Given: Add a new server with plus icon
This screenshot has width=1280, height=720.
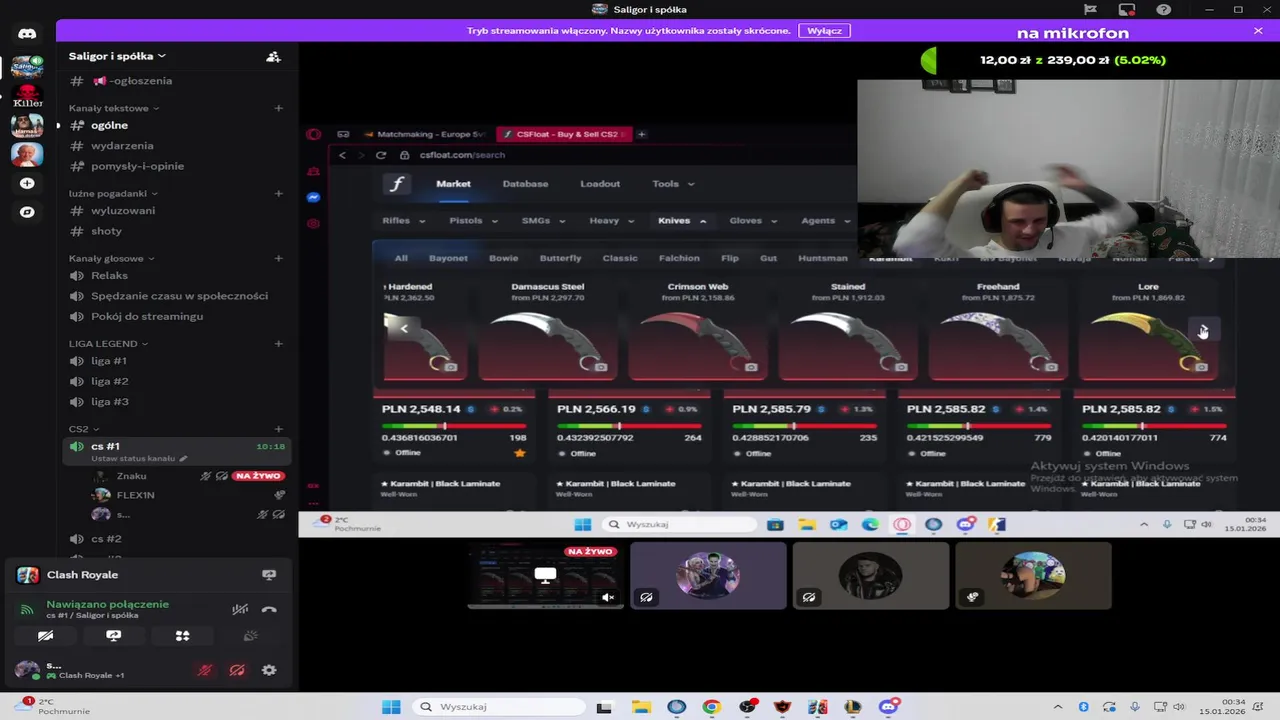Looking at the screenshot, I should 27,184.
